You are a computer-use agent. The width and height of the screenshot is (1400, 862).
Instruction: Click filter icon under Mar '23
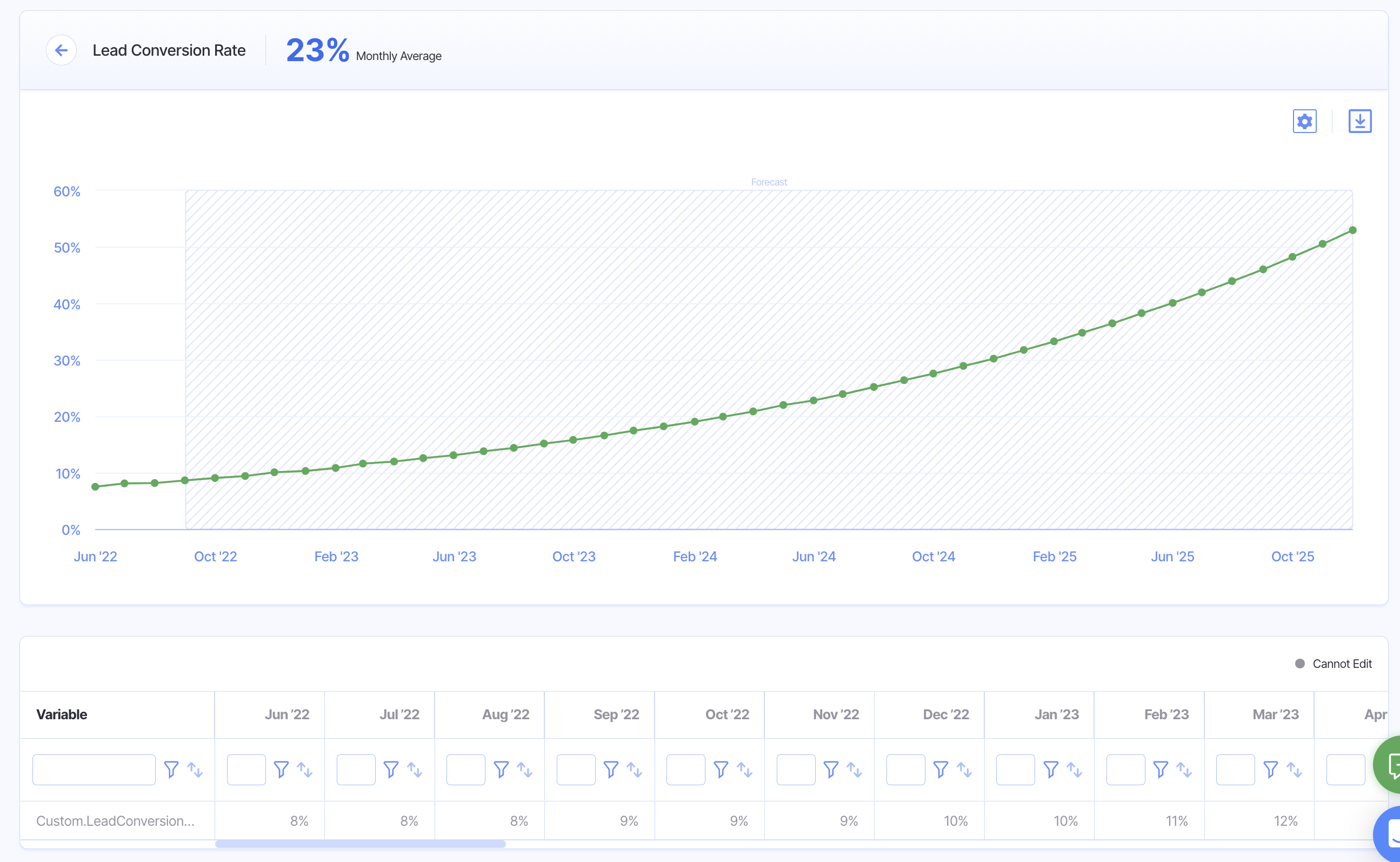coord(1271,770)
